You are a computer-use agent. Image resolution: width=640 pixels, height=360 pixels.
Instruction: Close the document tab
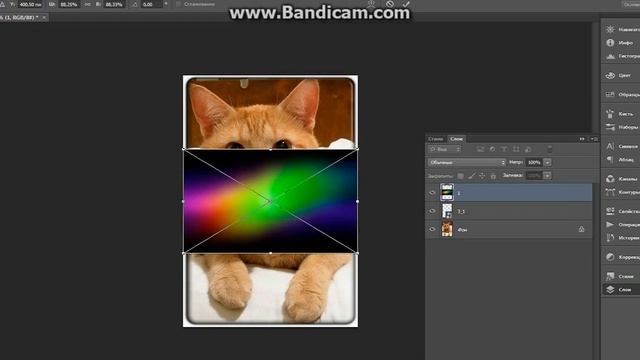pos(44,18)
